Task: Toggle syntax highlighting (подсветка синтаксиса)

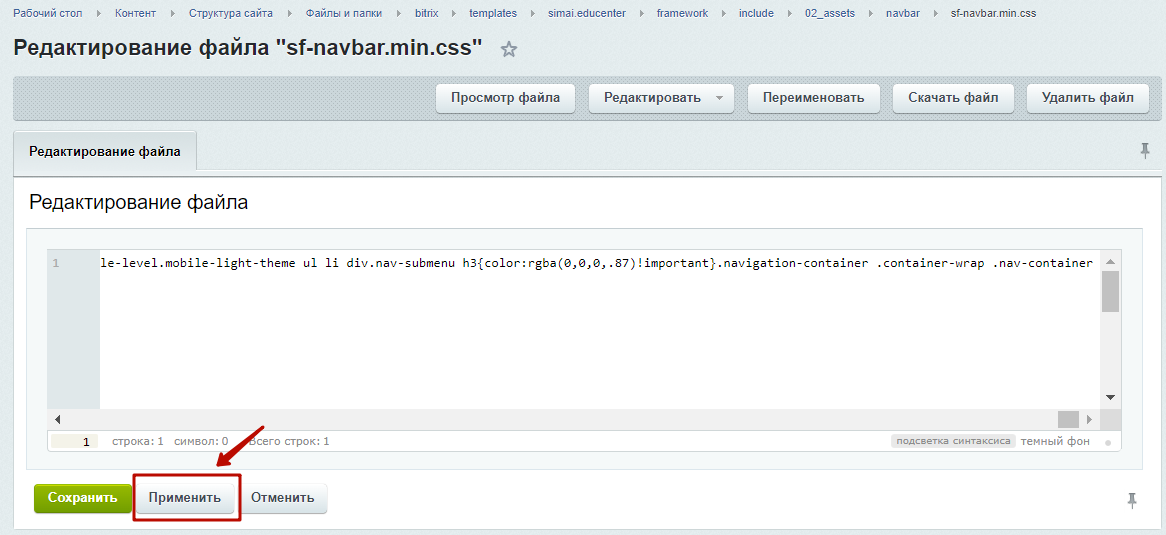Action: point(953,441)
